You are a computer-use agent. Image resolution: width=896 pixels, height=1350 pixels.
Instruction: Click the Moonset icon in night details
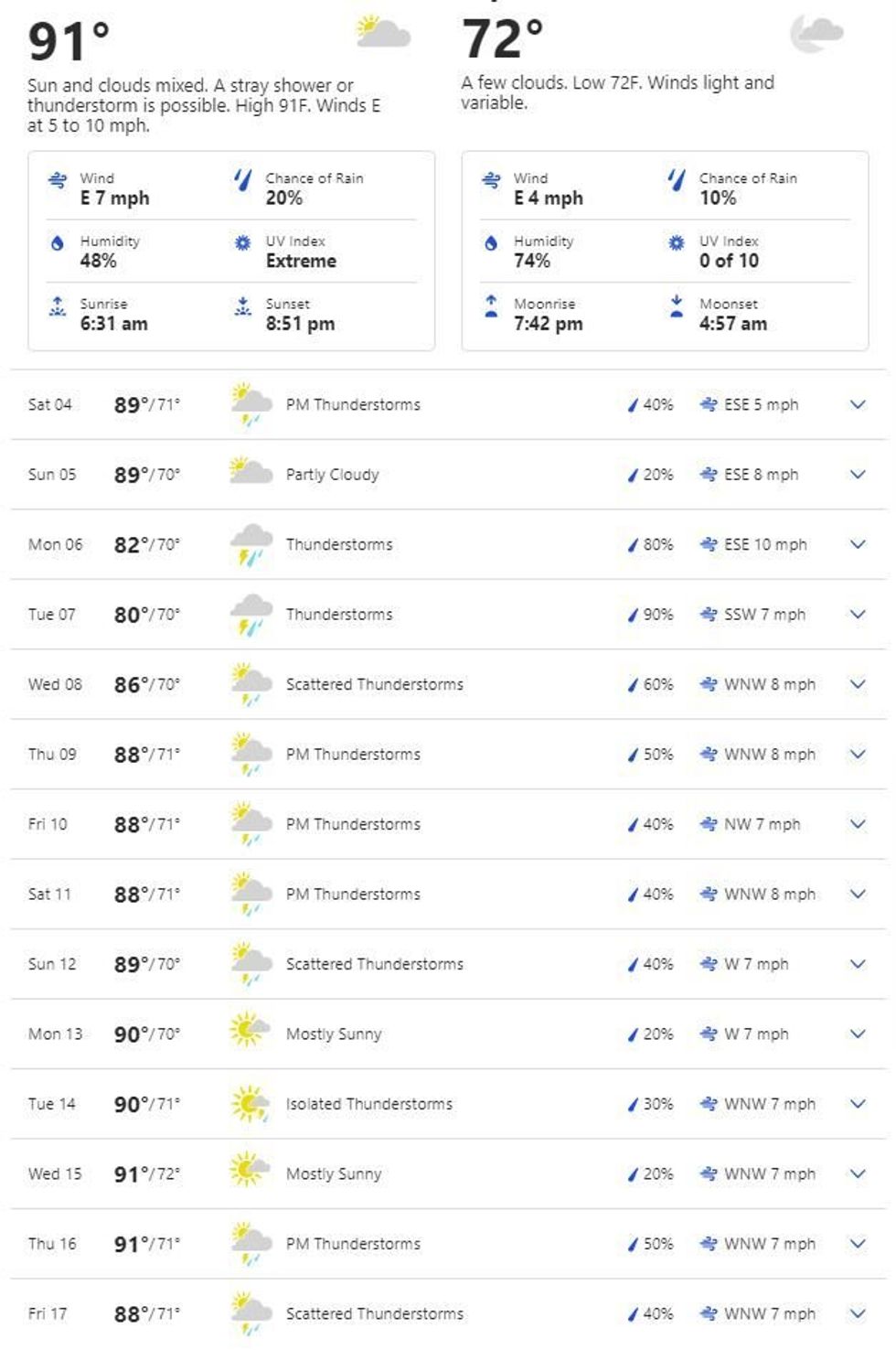(677, 306)
